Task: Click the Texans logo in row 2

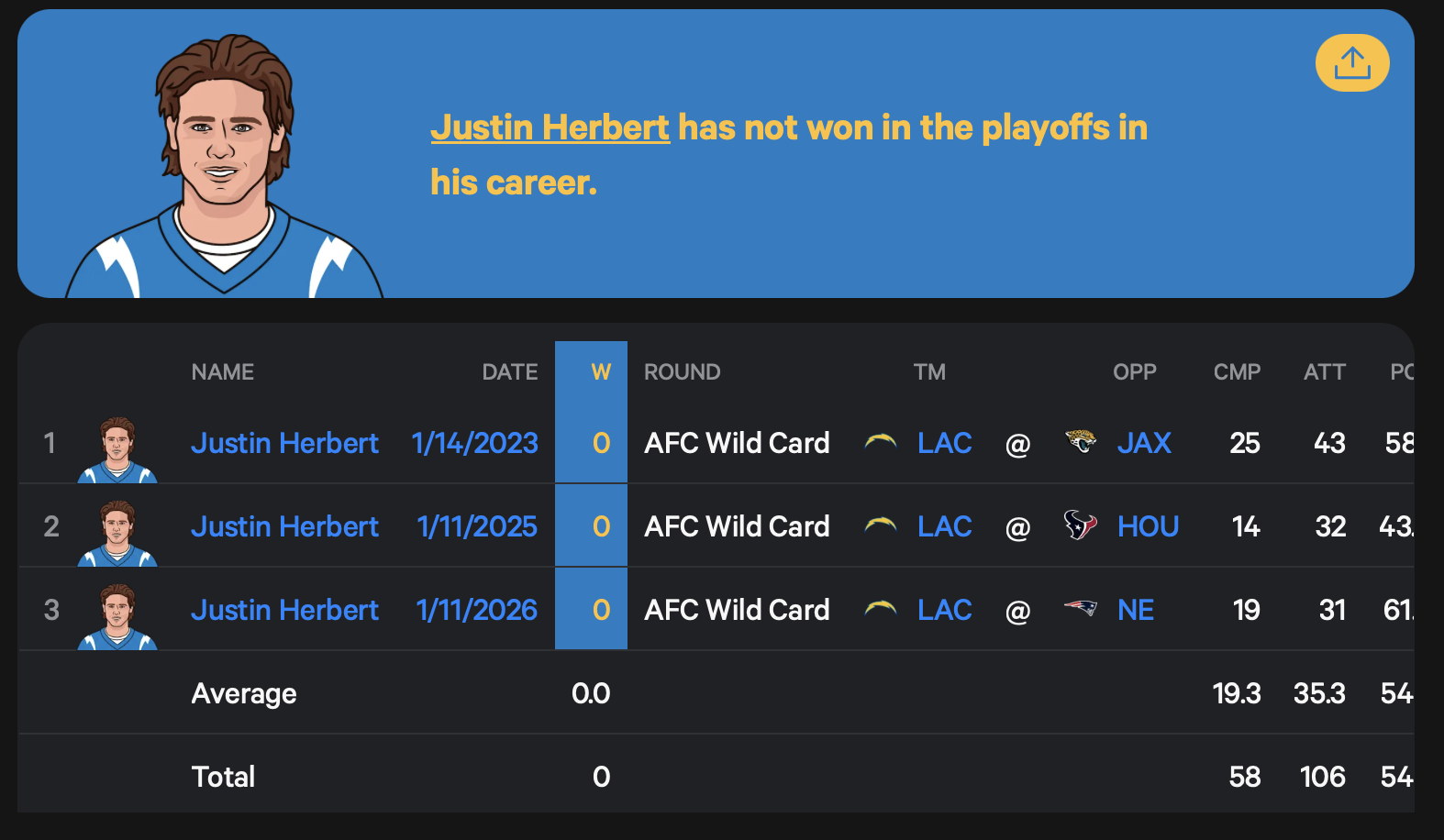Action: [1080, 525]
